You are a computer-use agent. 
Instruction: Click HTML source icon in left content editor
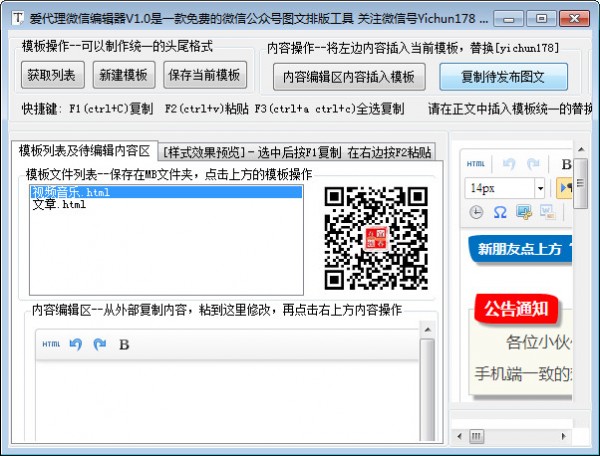[x=51, y=344]
